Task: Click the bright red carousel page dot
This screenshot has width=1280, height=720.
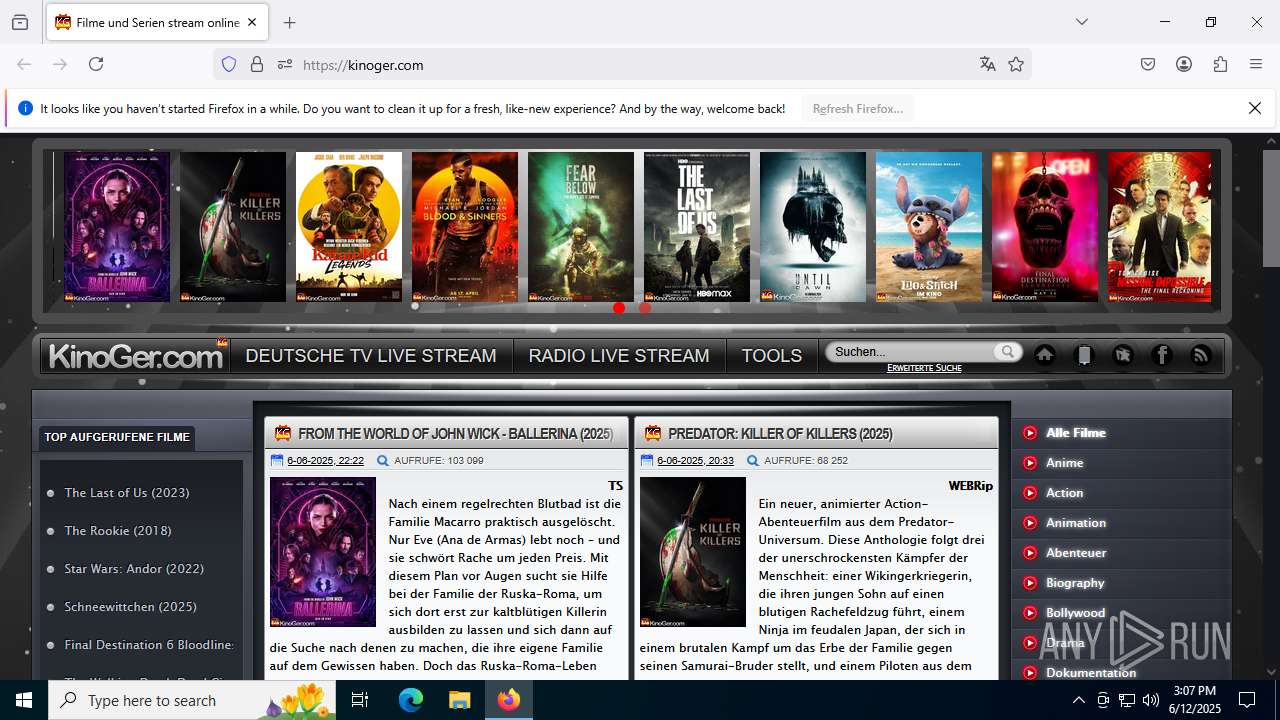Action: [619, 308]
